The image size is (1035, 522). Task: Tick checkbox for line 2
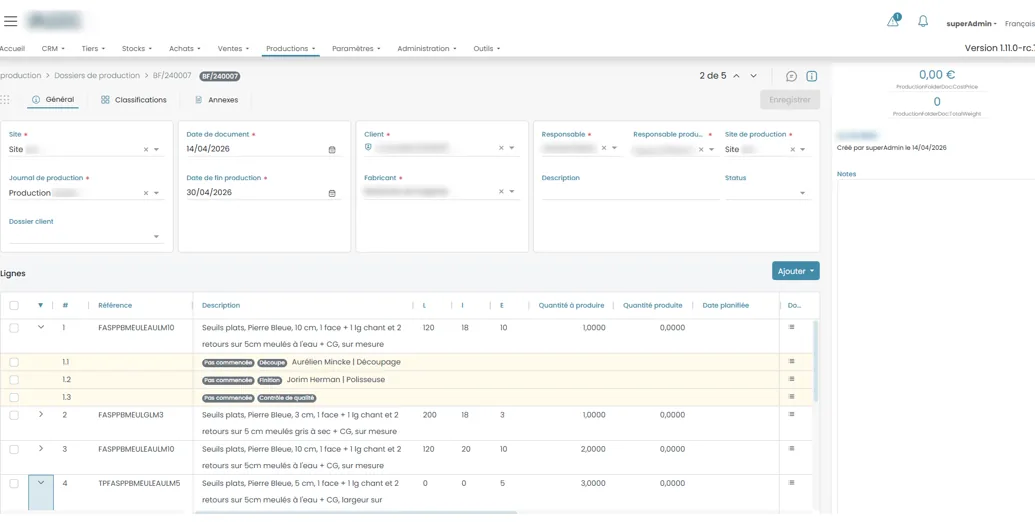tap(14, 415)
